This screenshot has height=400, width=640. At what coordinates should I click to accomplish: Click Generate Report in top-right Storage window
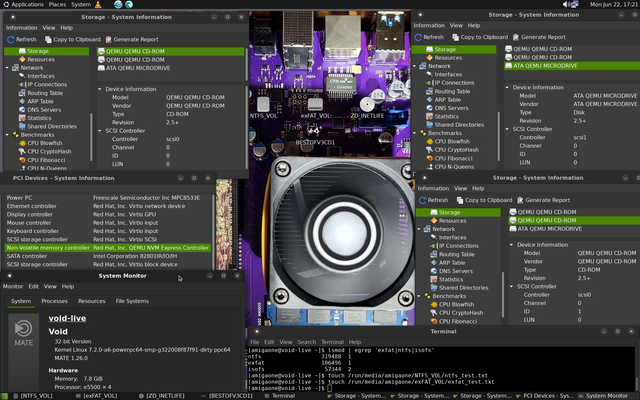[x=539, y=37]
